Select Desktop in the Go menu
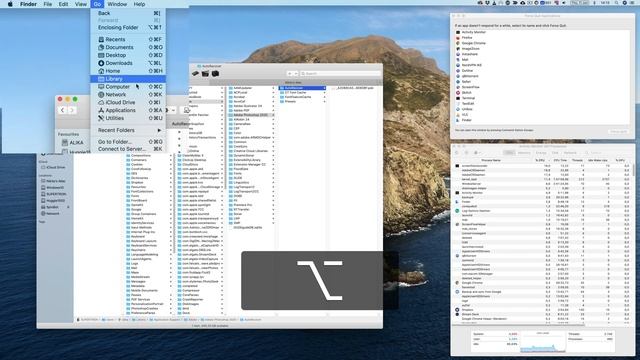This screenshot has width=640, height=360. point(128,55)
